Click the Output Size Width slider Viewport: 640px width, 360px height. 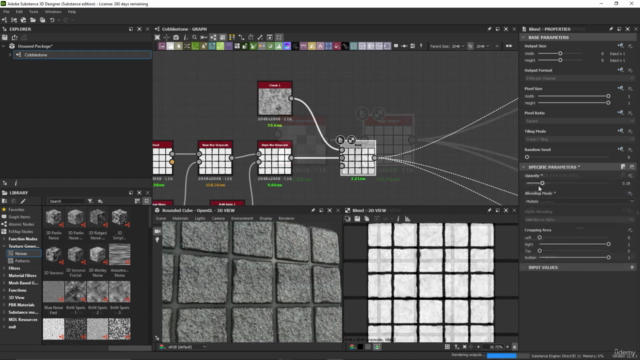pyautogui.click(x=560, y=53)
